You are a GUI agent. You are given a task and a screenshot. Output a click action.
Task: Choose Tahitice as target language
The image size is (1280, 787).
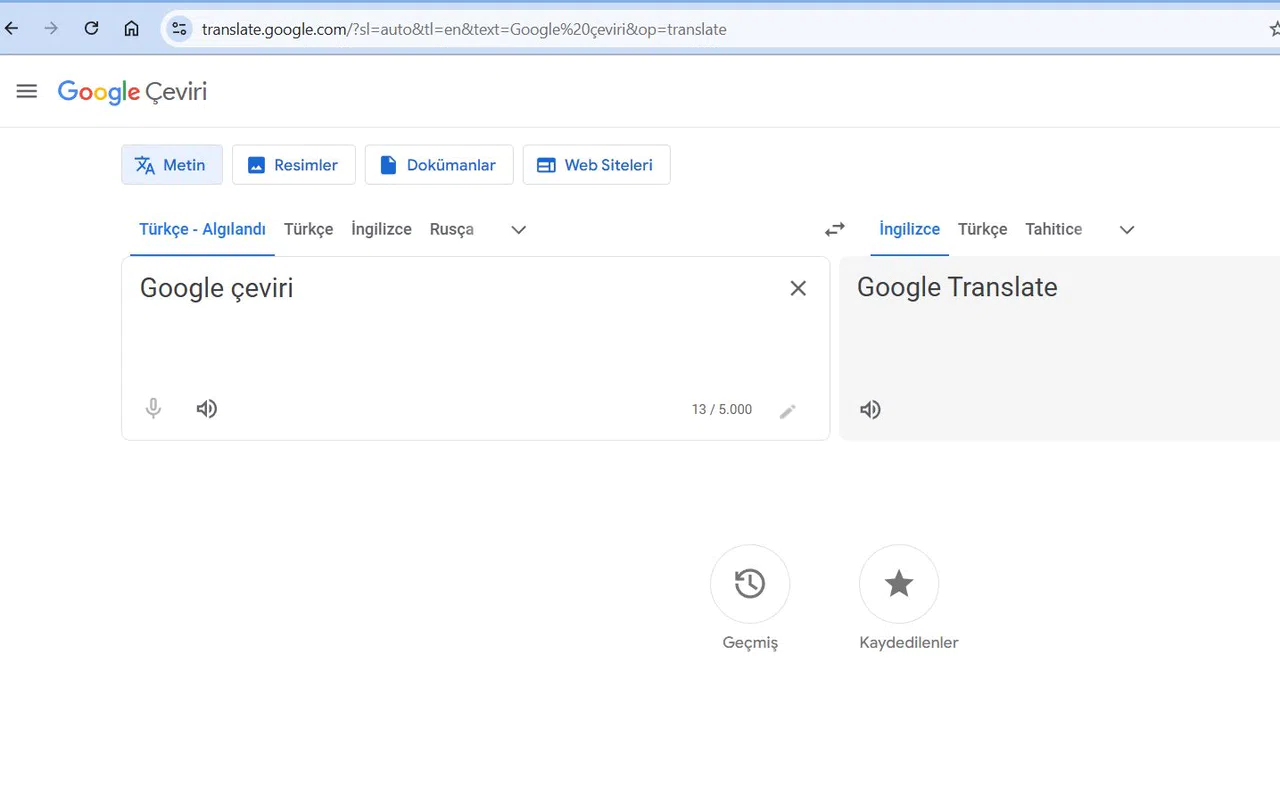(1054, 229)
